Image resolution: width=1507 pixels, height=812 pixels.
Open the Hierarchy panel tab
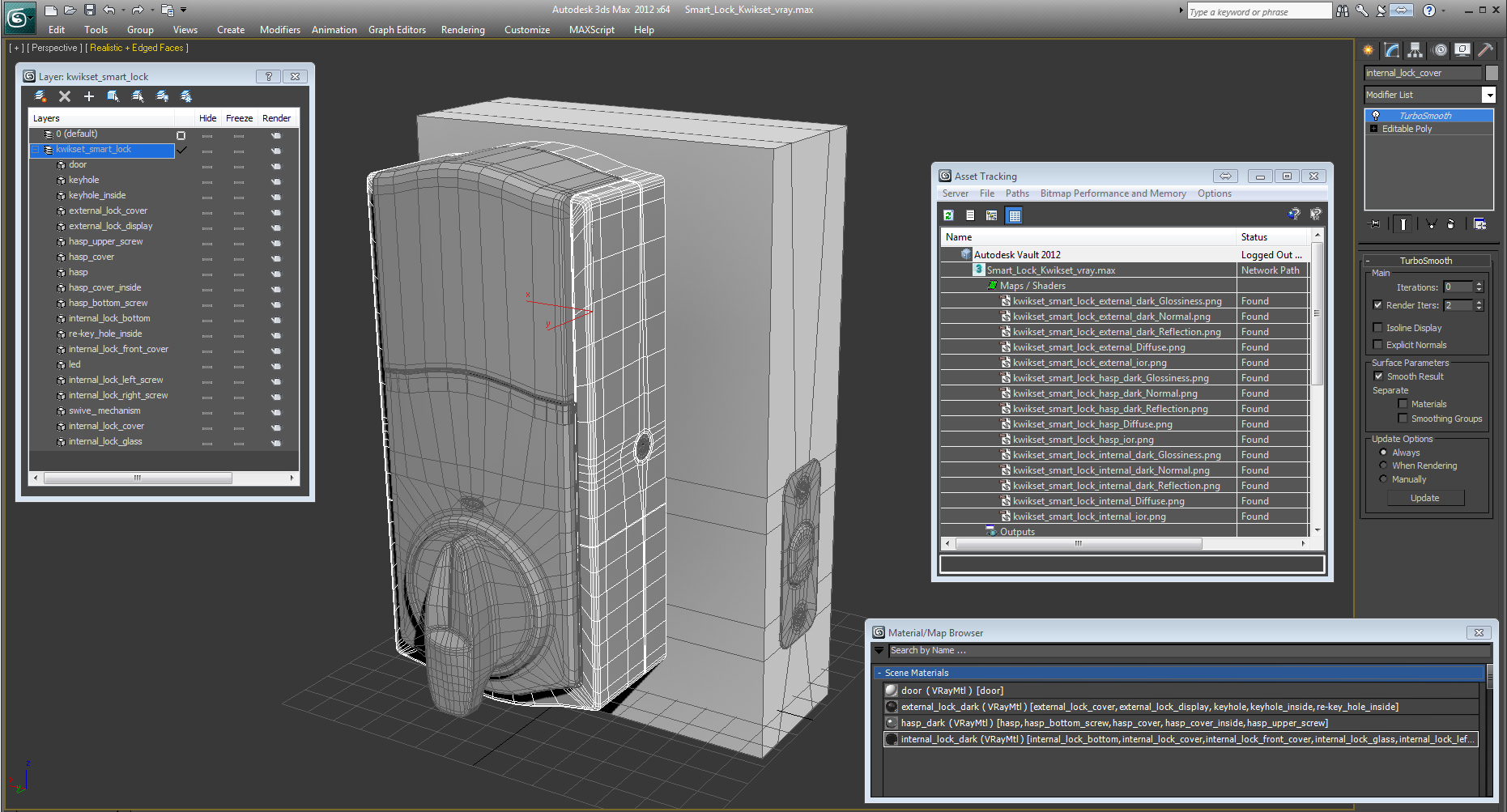coord(1415,50)
